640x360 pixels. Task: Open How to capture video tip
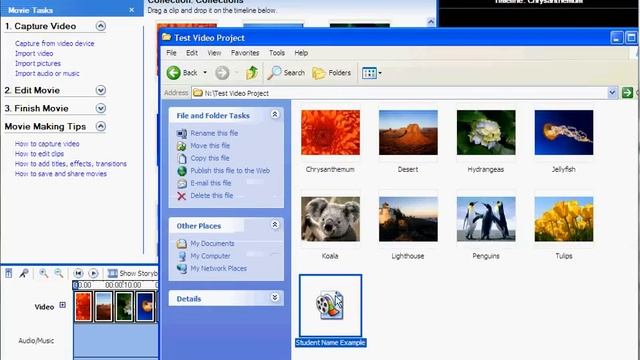click(47, 144)
